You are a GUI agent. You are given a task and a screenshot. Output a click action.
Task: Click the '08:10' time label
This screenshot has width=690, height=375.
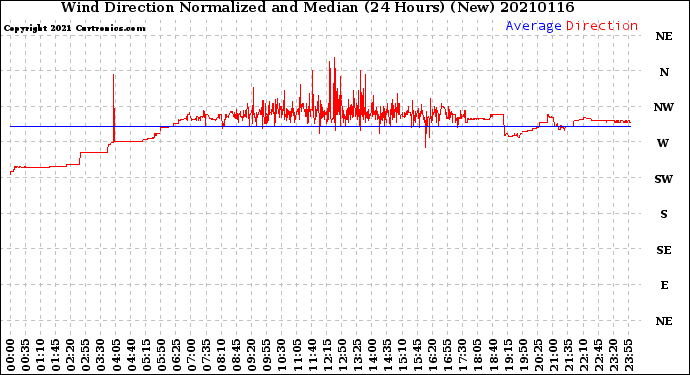pos(222,355)
